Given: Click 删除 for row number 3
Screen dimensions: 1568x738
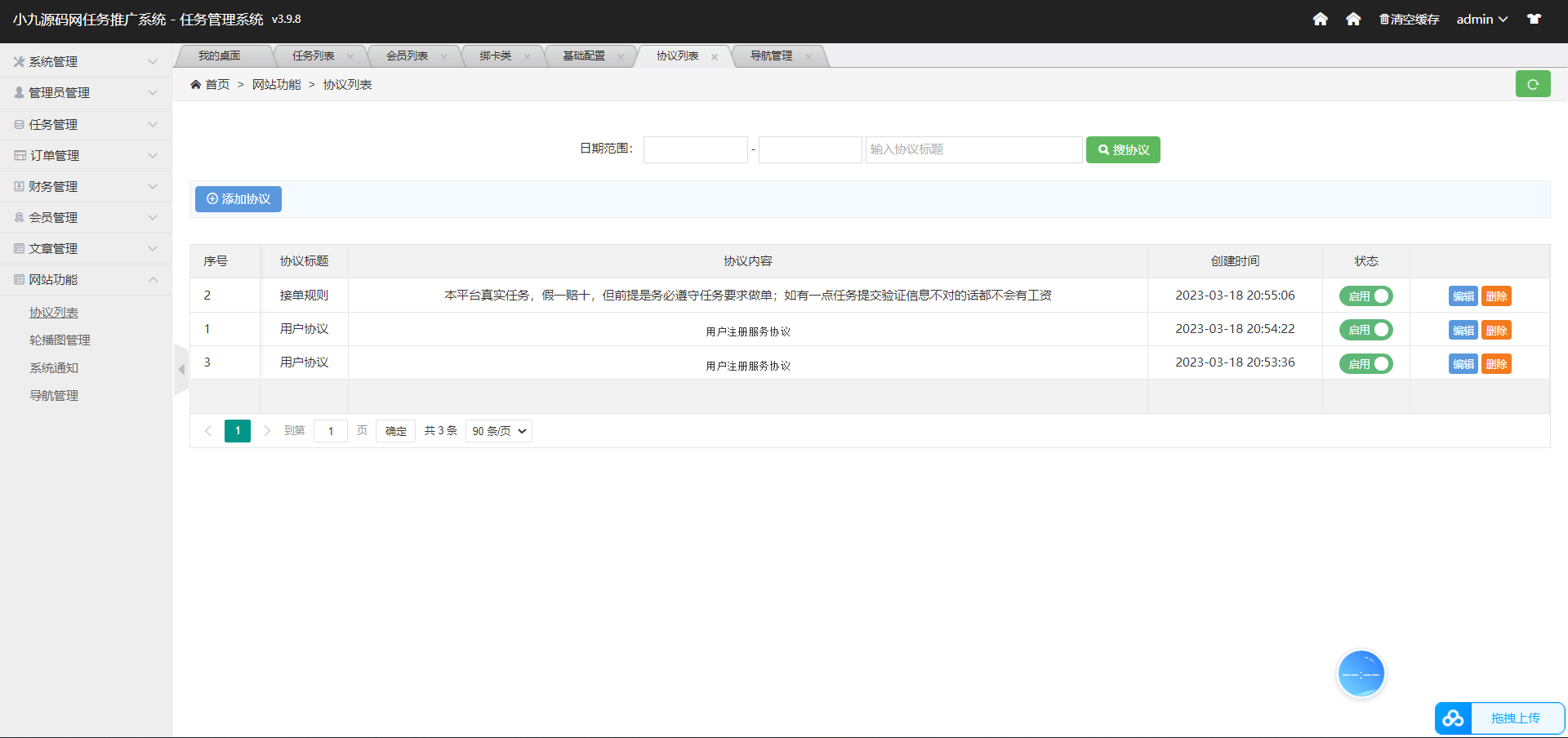Looking at the screenshot, I should 1497,364.
